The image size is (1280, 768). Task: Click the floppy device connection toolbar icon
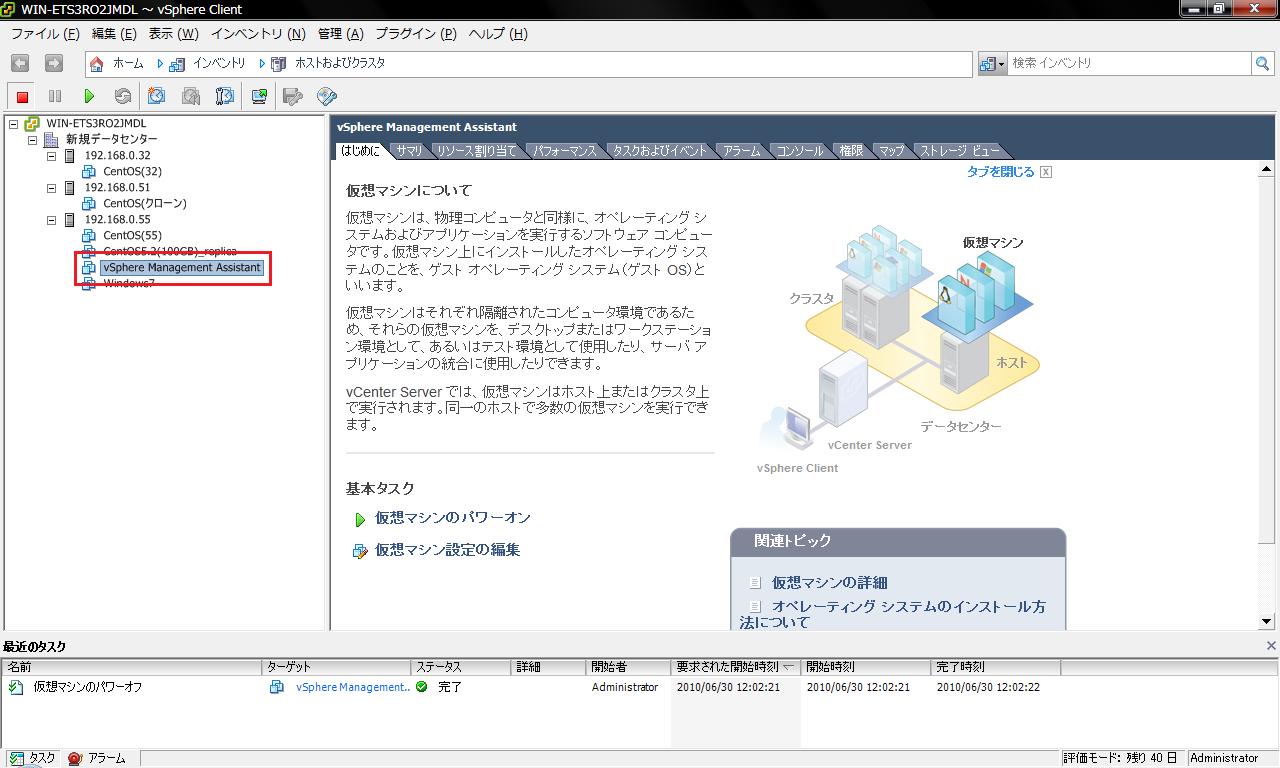[293, 96]
